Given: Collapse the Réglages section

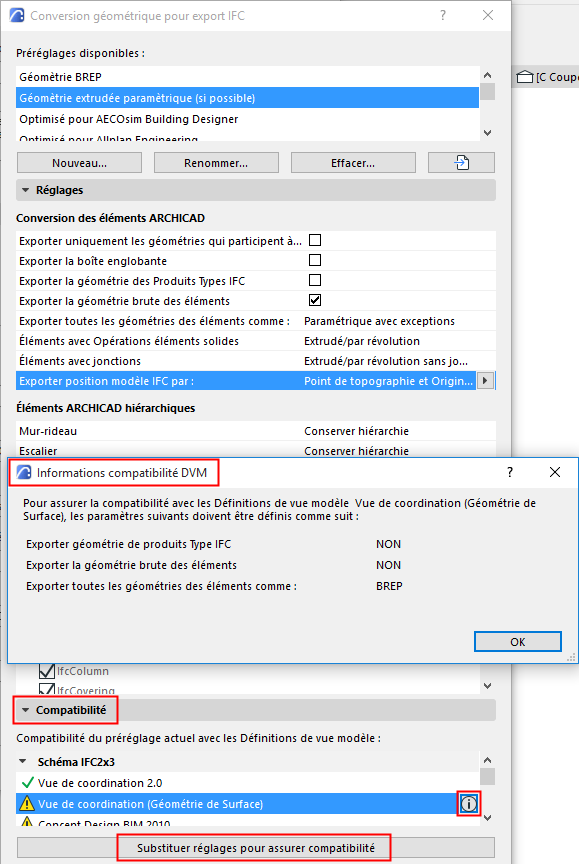Looking at the screenshot, I should click(x=25, y=190).
